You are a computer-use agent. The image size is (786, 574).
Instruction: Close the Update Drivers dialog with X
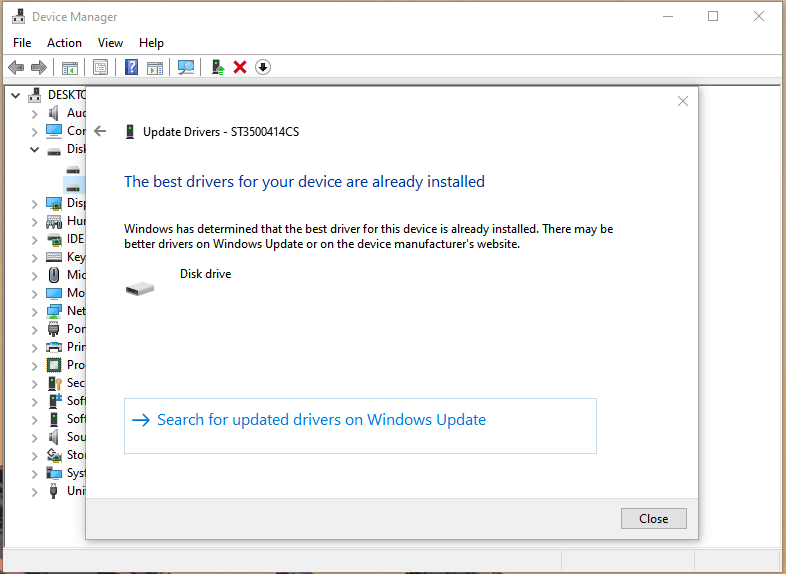point(683,101)
